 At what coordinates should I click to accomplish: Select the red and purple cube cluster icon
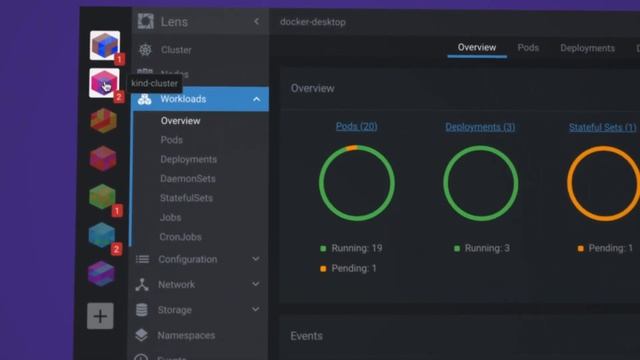(x=103, y=158)
